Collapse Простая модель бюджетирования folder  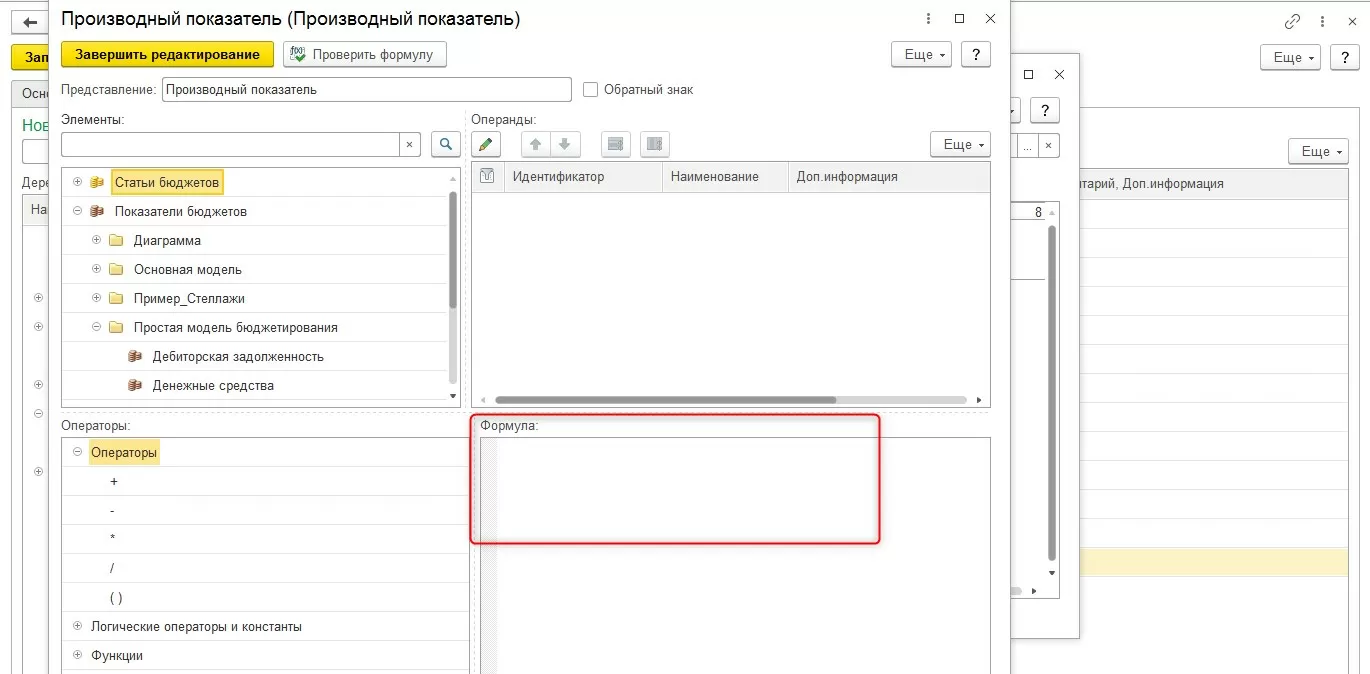[96, 327]
